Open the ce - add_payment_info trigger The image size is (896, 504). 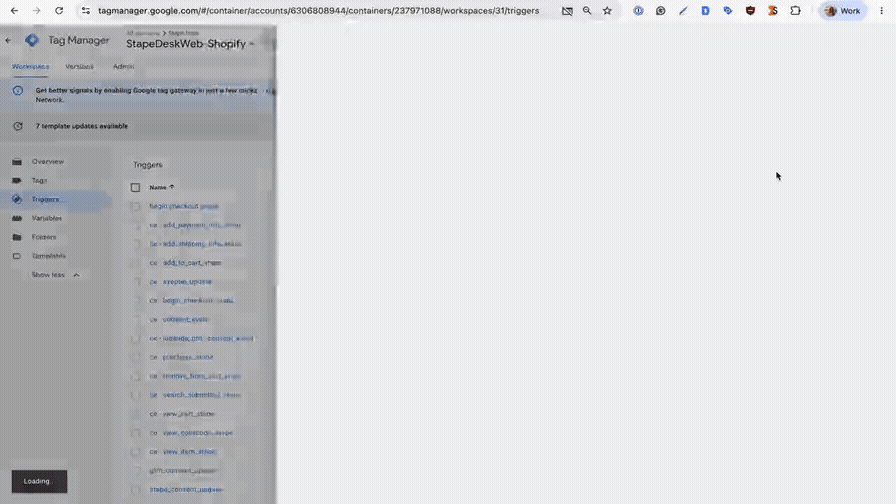(x=195, y=225)
